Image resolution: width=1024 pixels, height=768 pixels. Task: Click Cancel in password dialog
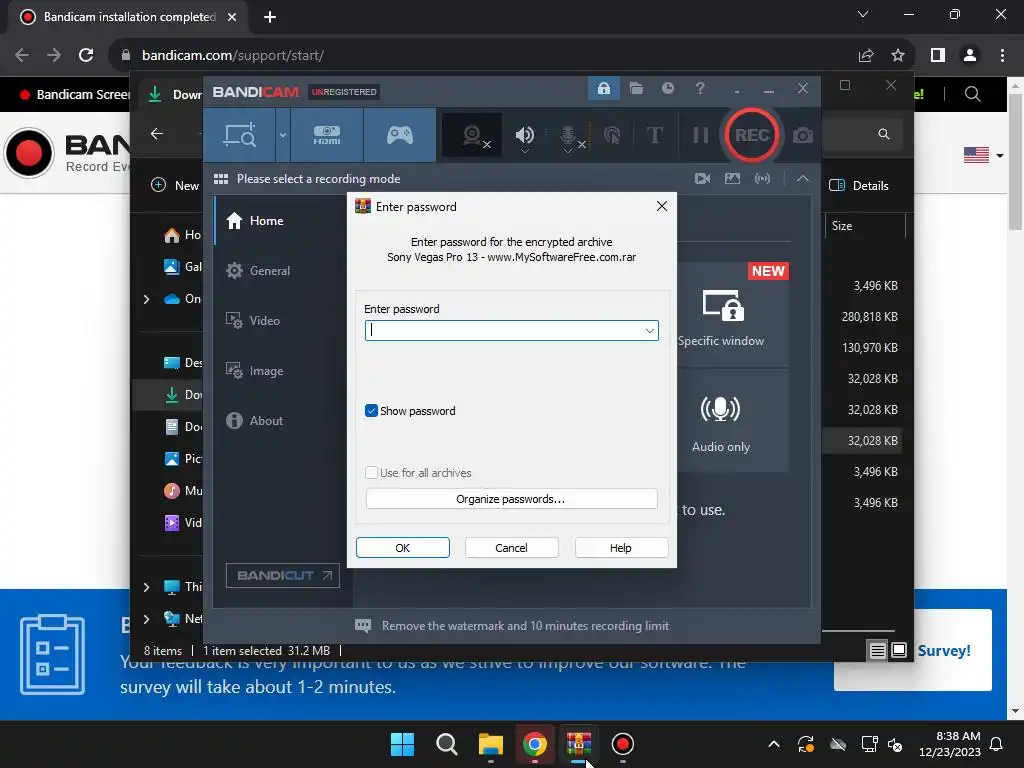pos(511,548)
